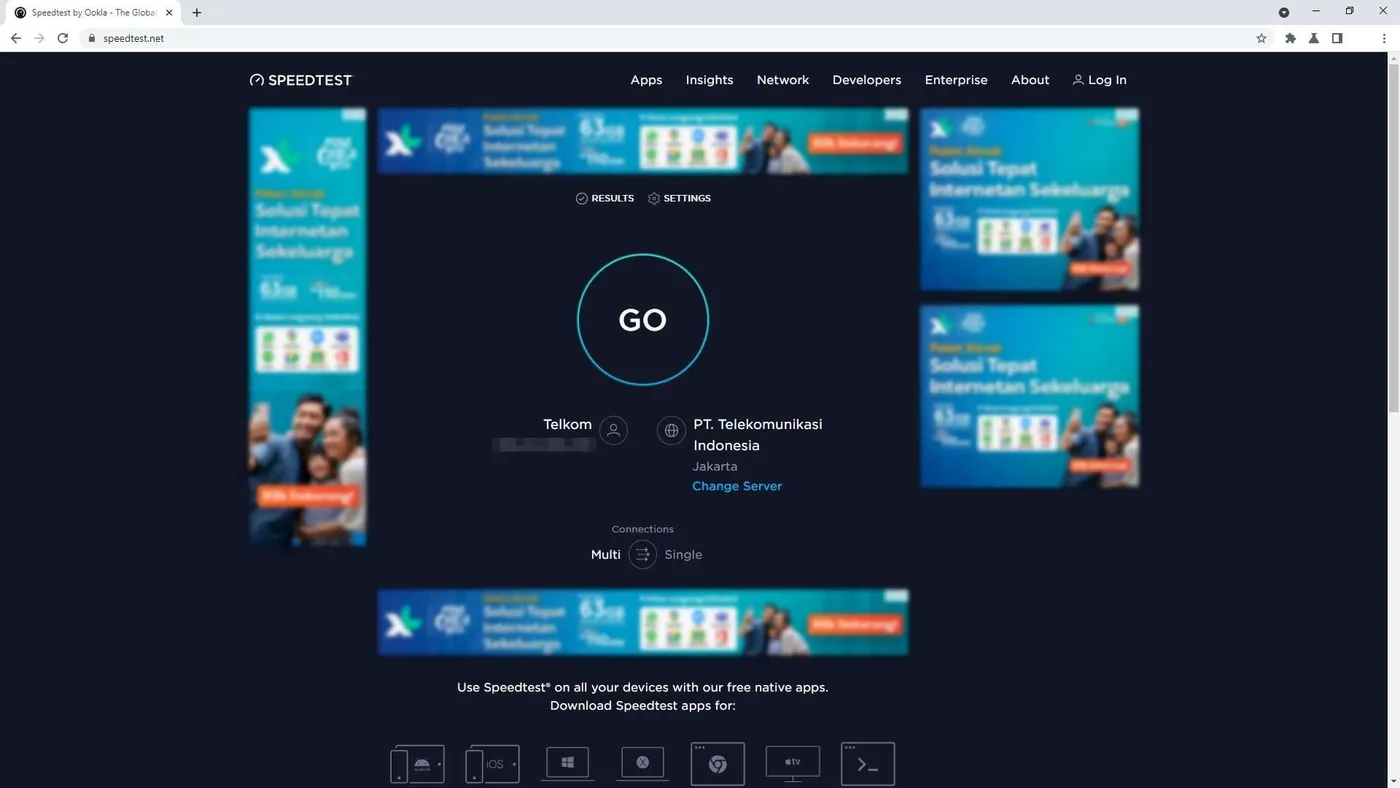Click the bottom XL banner ad

pyautogui.click(x=643, y=622)
